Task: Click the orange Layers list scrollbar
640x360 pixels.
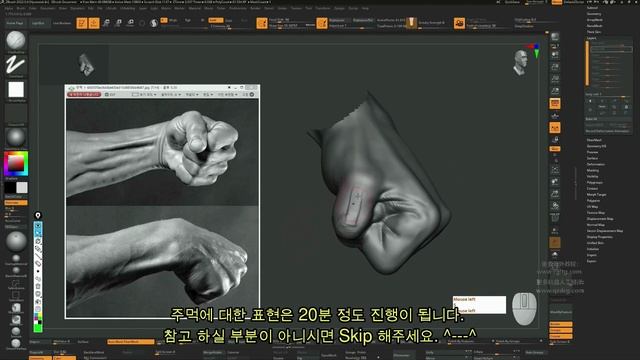Action: point(587,64)
